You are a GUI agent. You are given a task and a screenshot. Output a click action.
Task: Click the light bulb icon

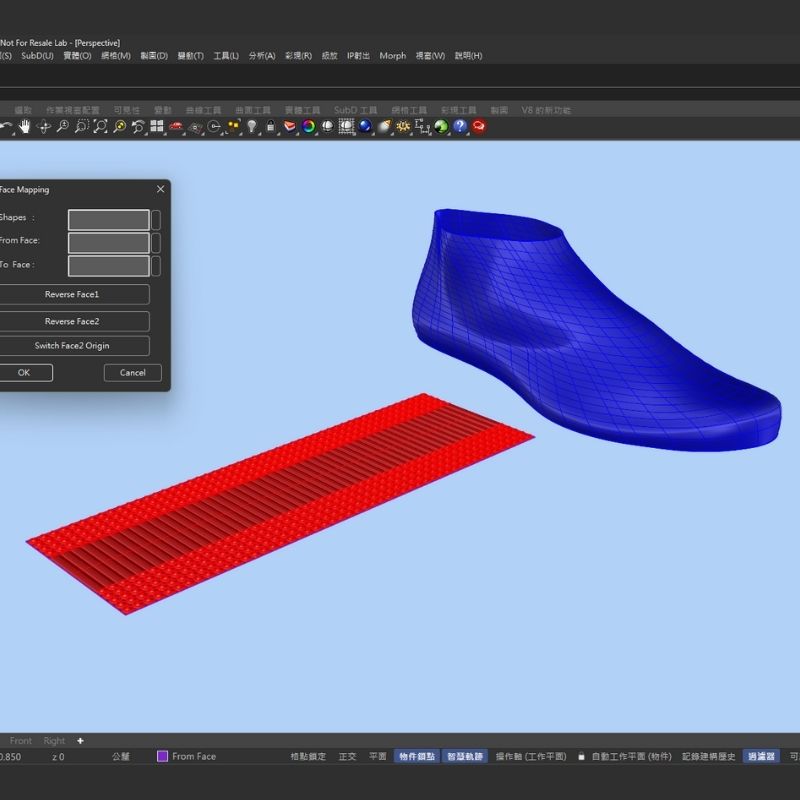point(252,126)
